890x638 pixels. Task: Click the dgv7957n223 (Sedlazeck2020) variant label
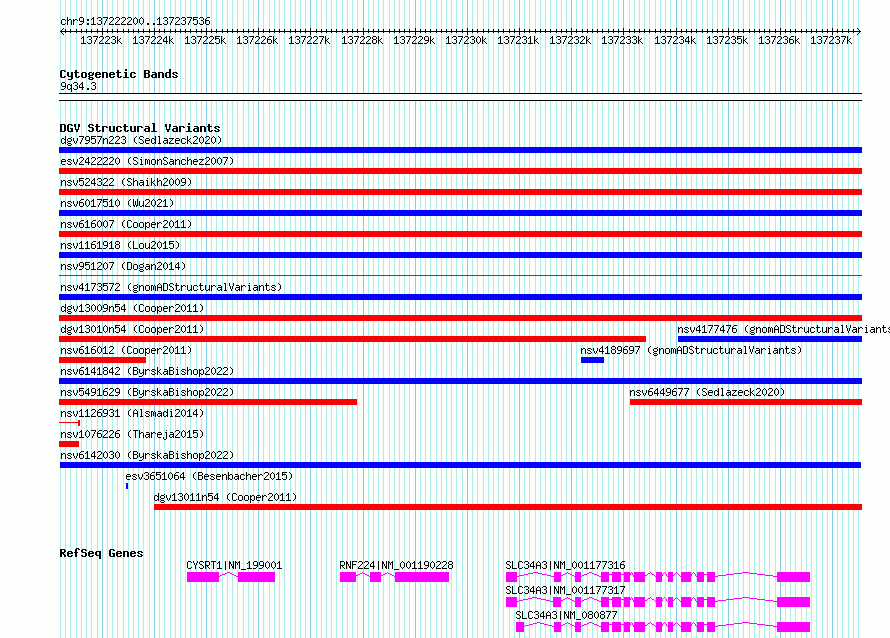pyautogui.click(x=141, y=140)
